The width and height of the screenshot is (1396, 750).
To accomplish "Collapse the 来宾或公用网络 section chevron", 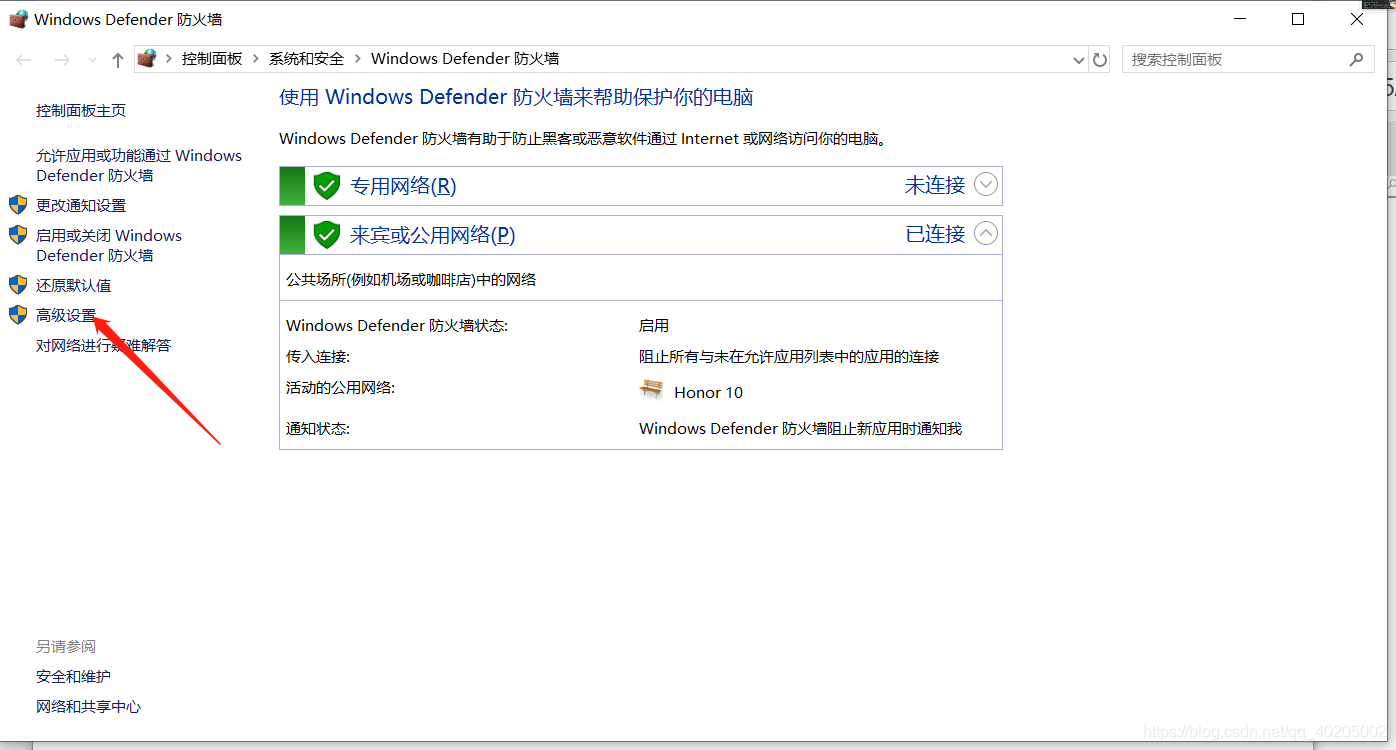I will [x=986, y=234].
